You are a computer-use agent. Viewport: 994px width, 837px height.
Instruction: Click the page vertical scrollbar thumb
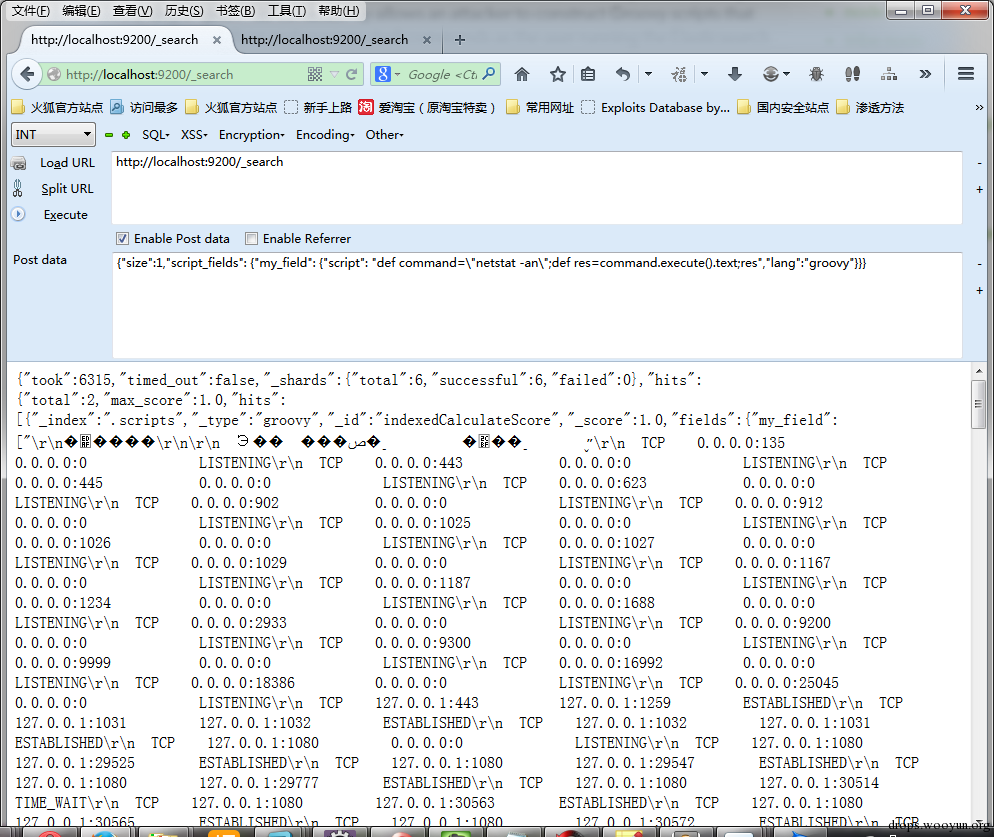pyautogui.click(x=978, y=404)
